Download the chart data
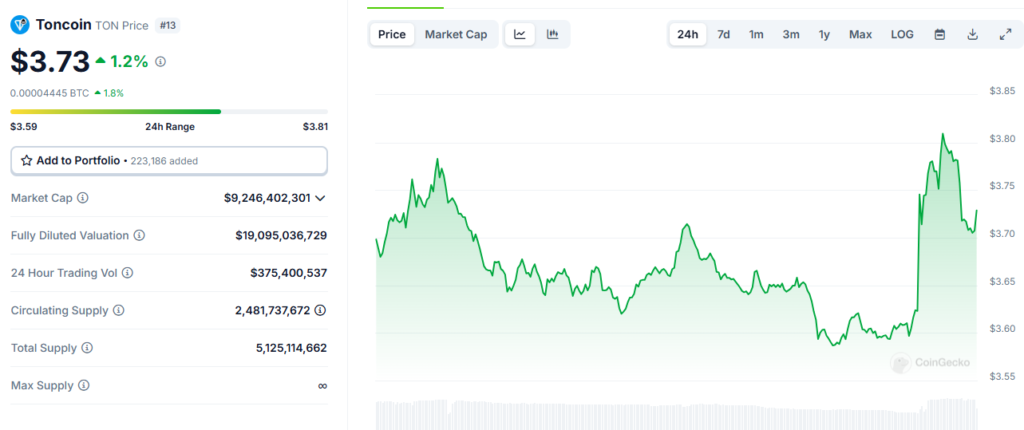1024x430 pixels. pyautogui.click(x=972, y=35)
